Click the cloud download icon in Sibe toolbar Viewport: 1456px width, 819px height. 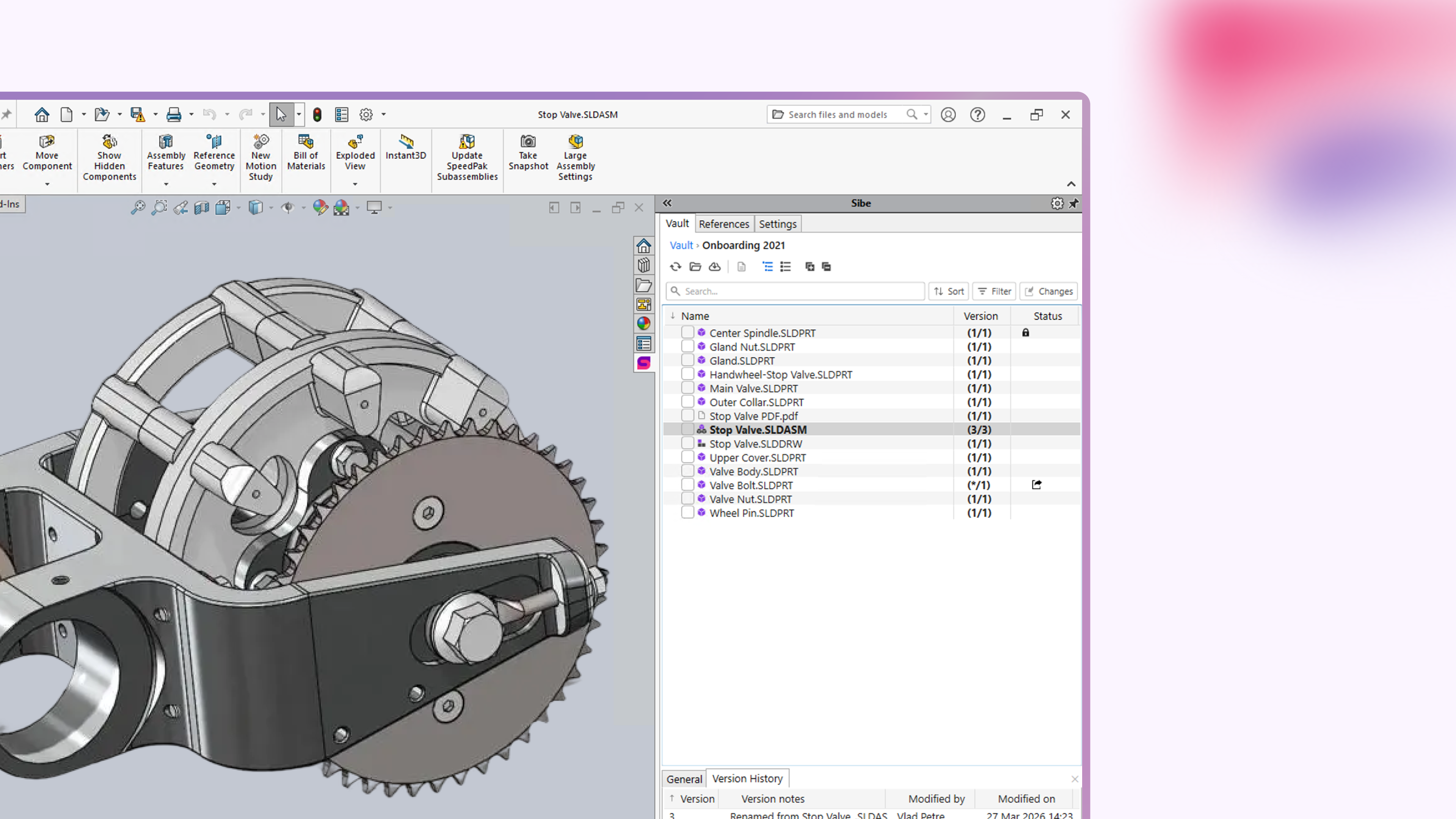715,267
